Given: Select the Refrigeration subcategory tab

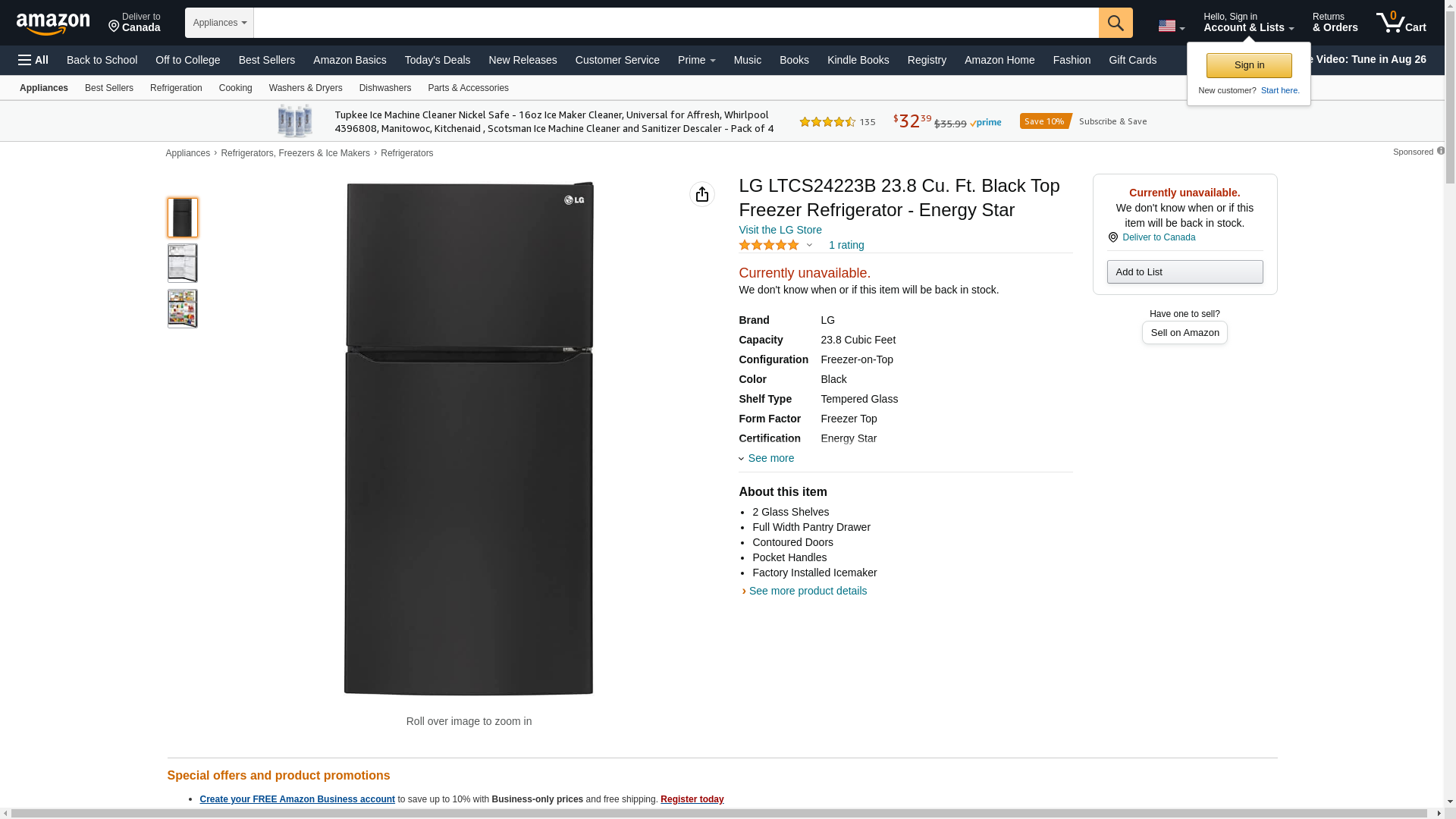Looking at the screenshot, I should [176, 88].
